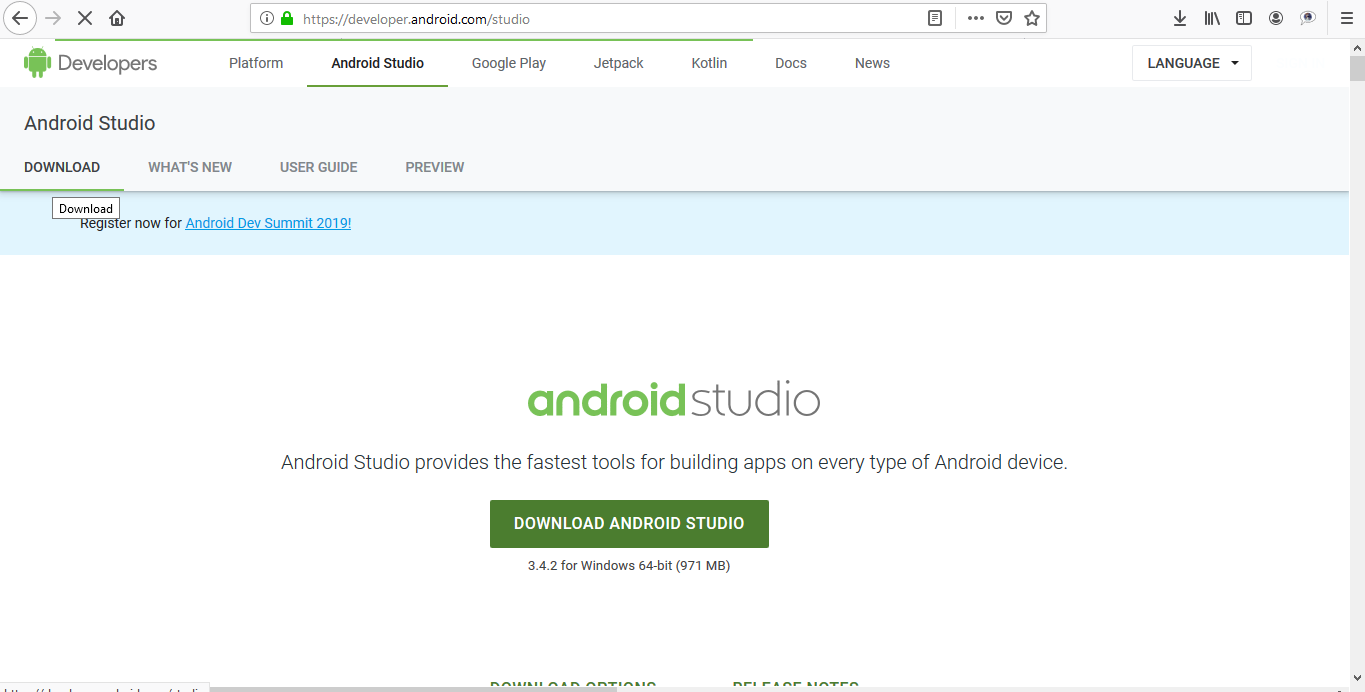
Task: Select the Android Studio nav item
Action: (x=378, y=63)
